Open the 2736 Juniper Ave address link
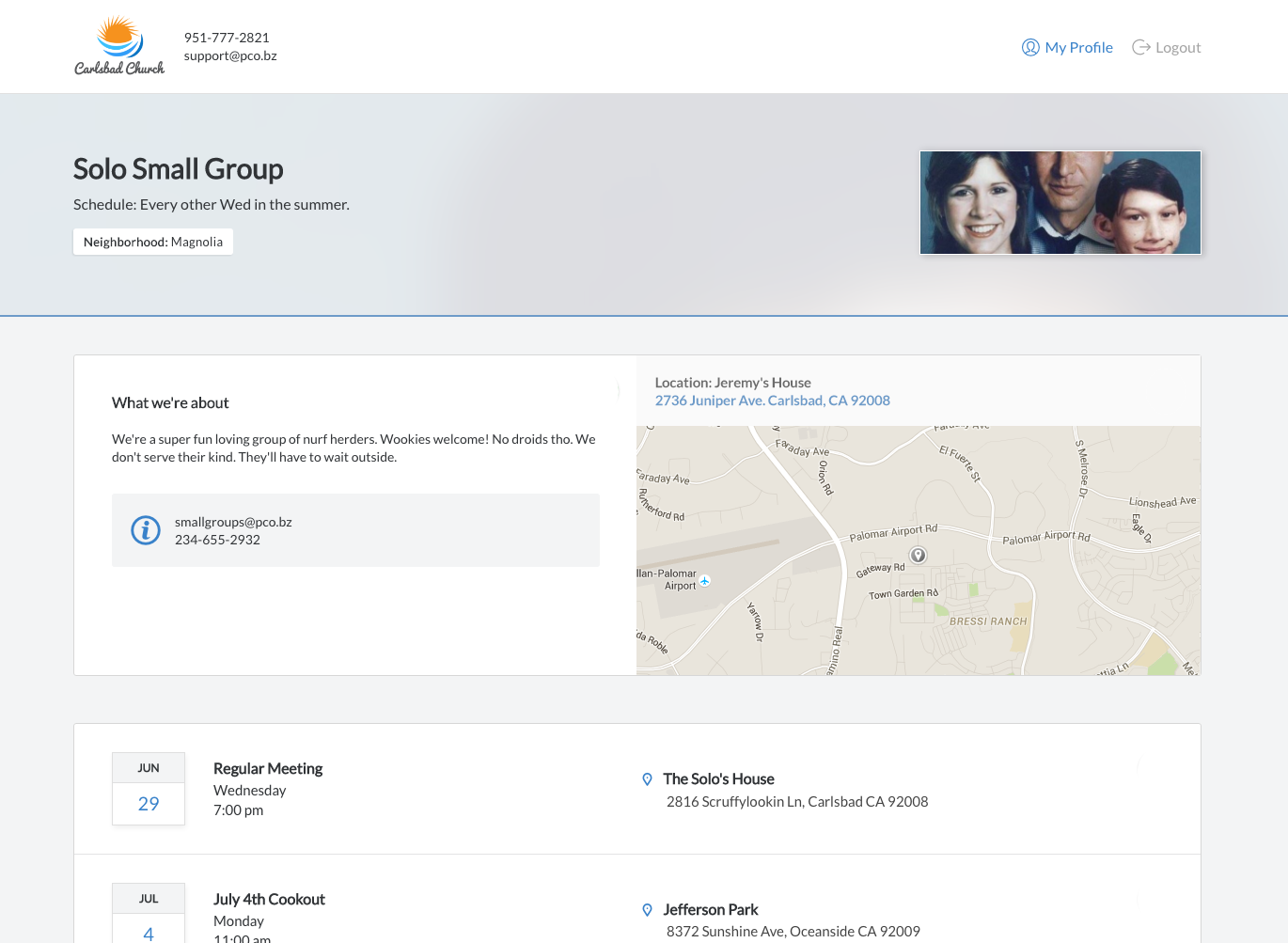The width and height of the screenshot is (1288, 943). pyautogui.click(x=772, y=400)
